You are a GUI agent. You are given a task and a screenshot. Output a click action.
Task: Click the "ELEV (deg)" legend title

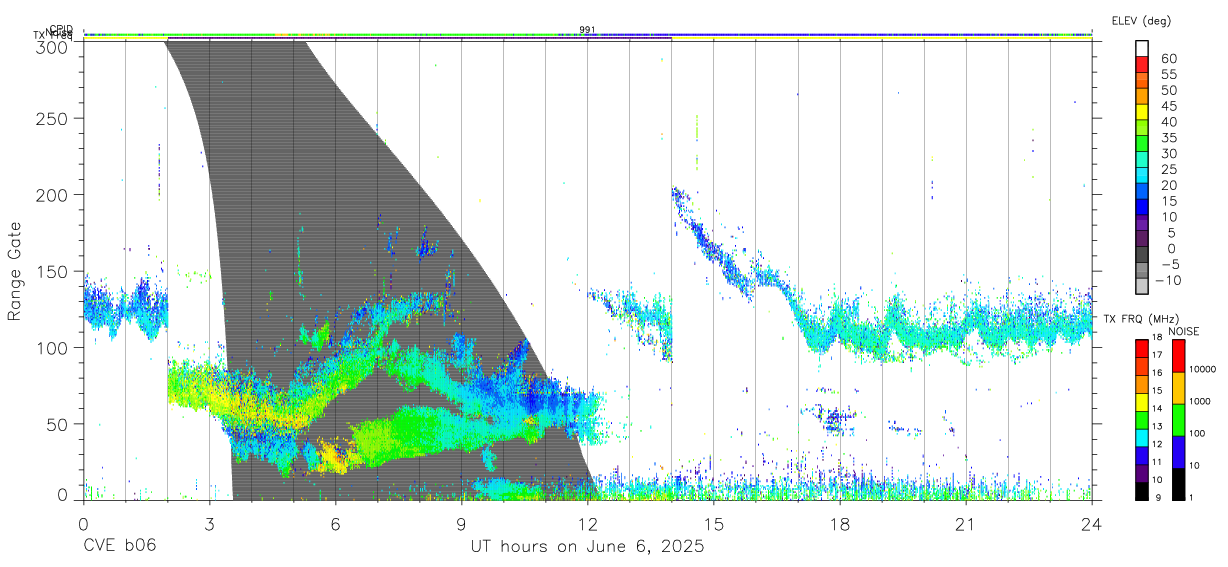point(1141,21)
